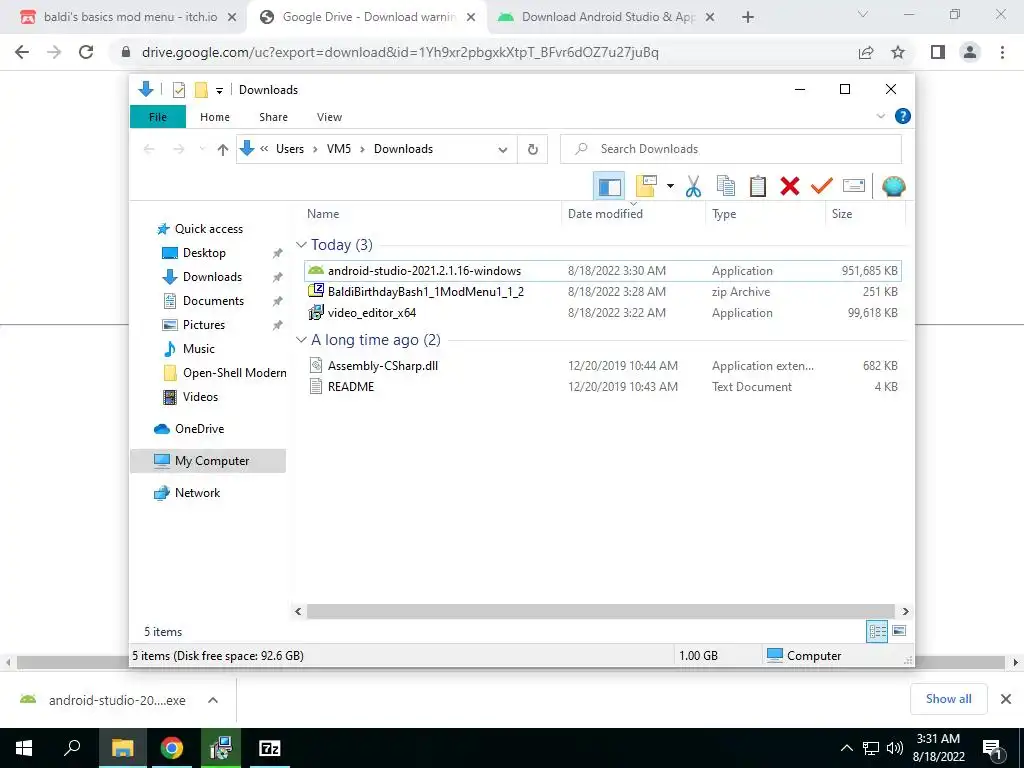Switch to the Share ribbon tab

pyautogui.click(x=273, y=117)
